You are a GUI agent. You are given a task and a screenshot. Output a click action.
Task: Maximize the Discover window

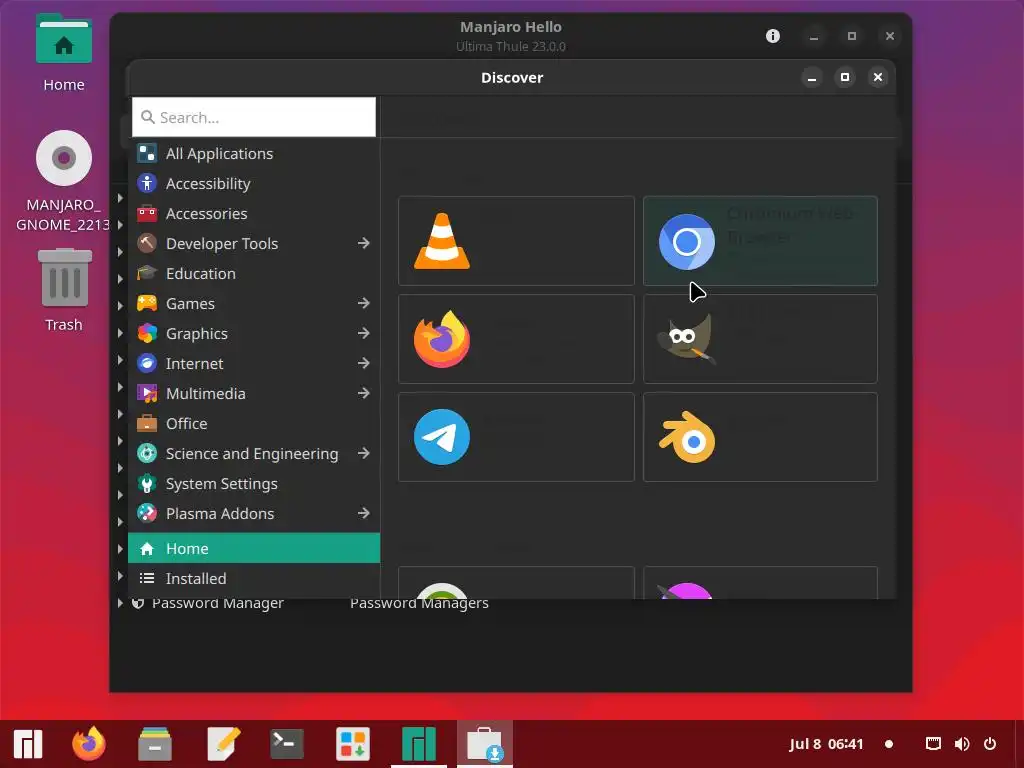(x=845, y=78)
